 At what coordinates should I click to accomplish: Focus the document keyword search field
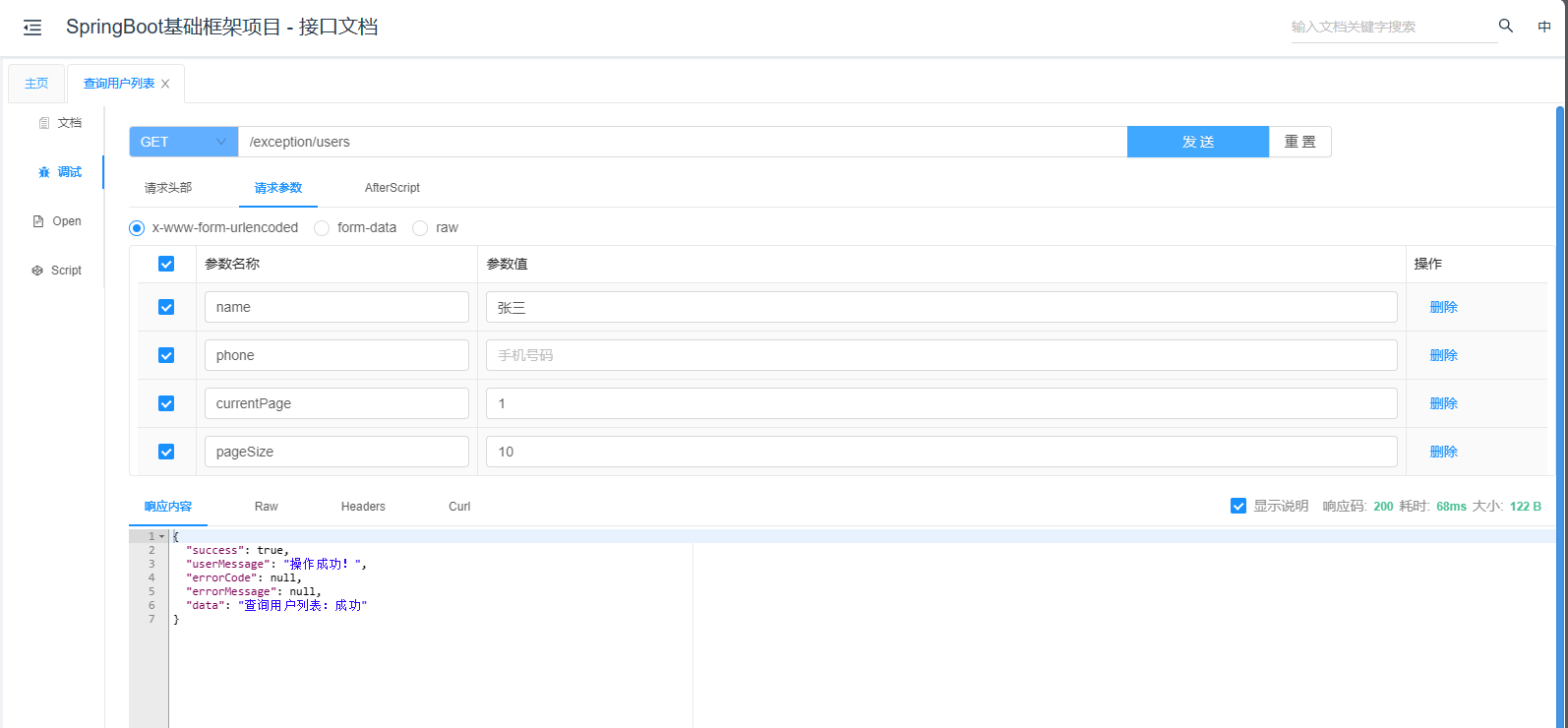pyautogui.click(x=1394, y=27)
